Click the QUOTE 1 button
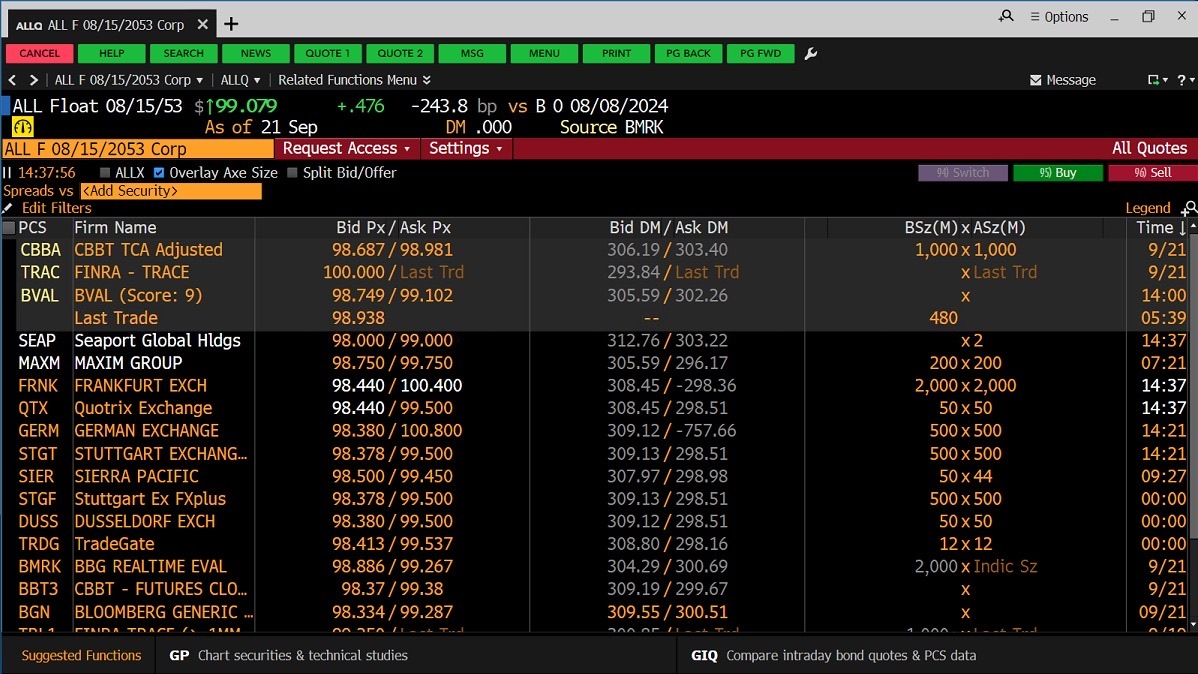This screenshot has height=674, width=1198. pyautogui.click(x=328, y=53)
